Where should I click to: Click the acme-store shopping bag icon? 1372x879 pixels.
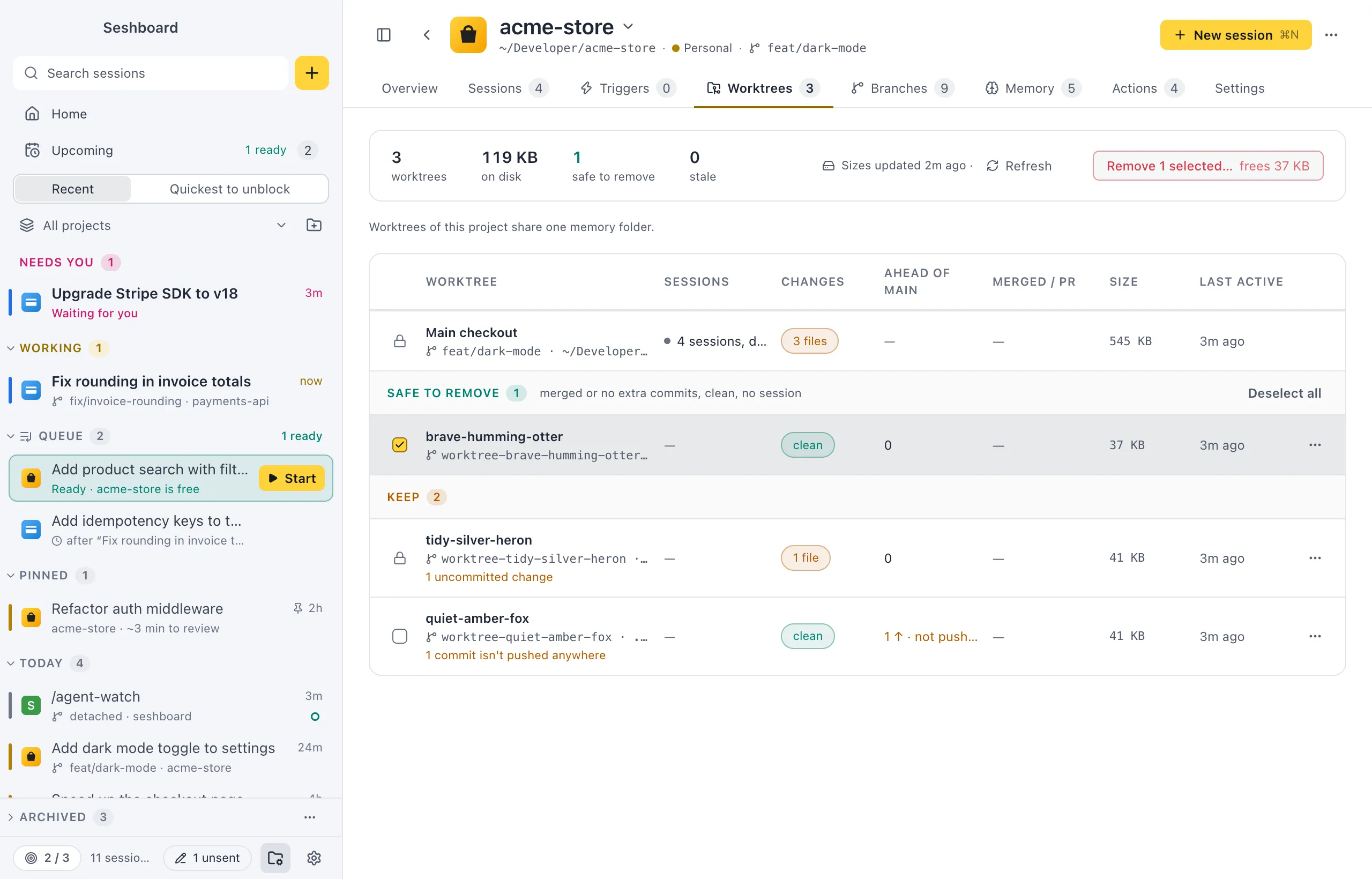tap(468, 35)
